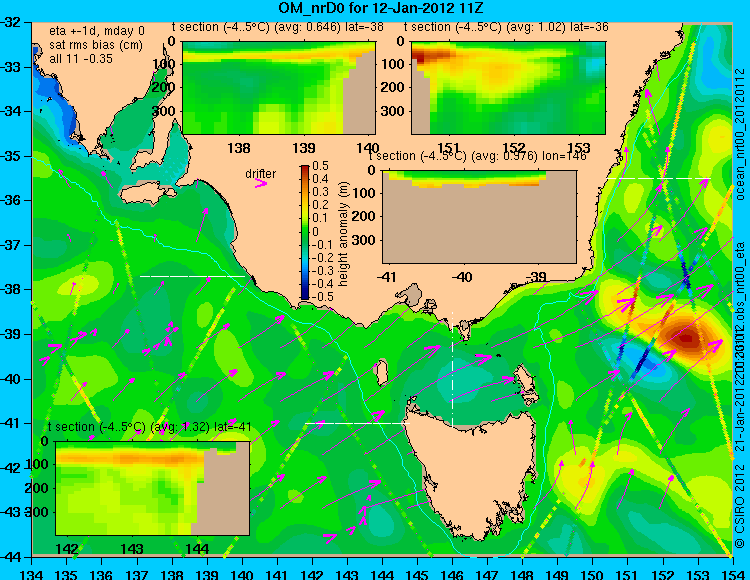This screenshot has height=580, width=750.
Task: Select the 'eta +-1d, mday 0' text
Action: coord(96,31)
